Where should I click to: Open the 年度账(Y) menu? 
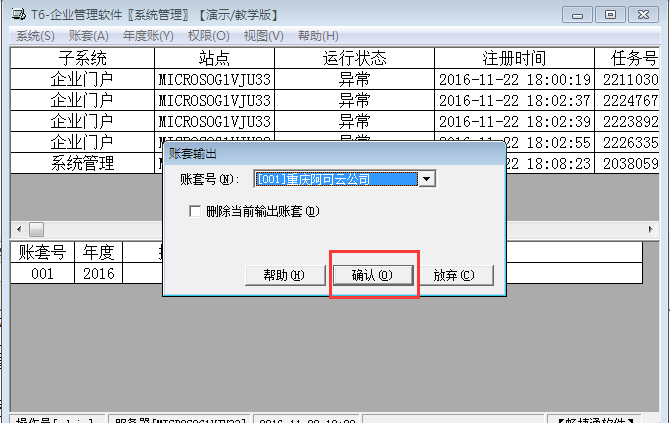[x=148, y=36]
